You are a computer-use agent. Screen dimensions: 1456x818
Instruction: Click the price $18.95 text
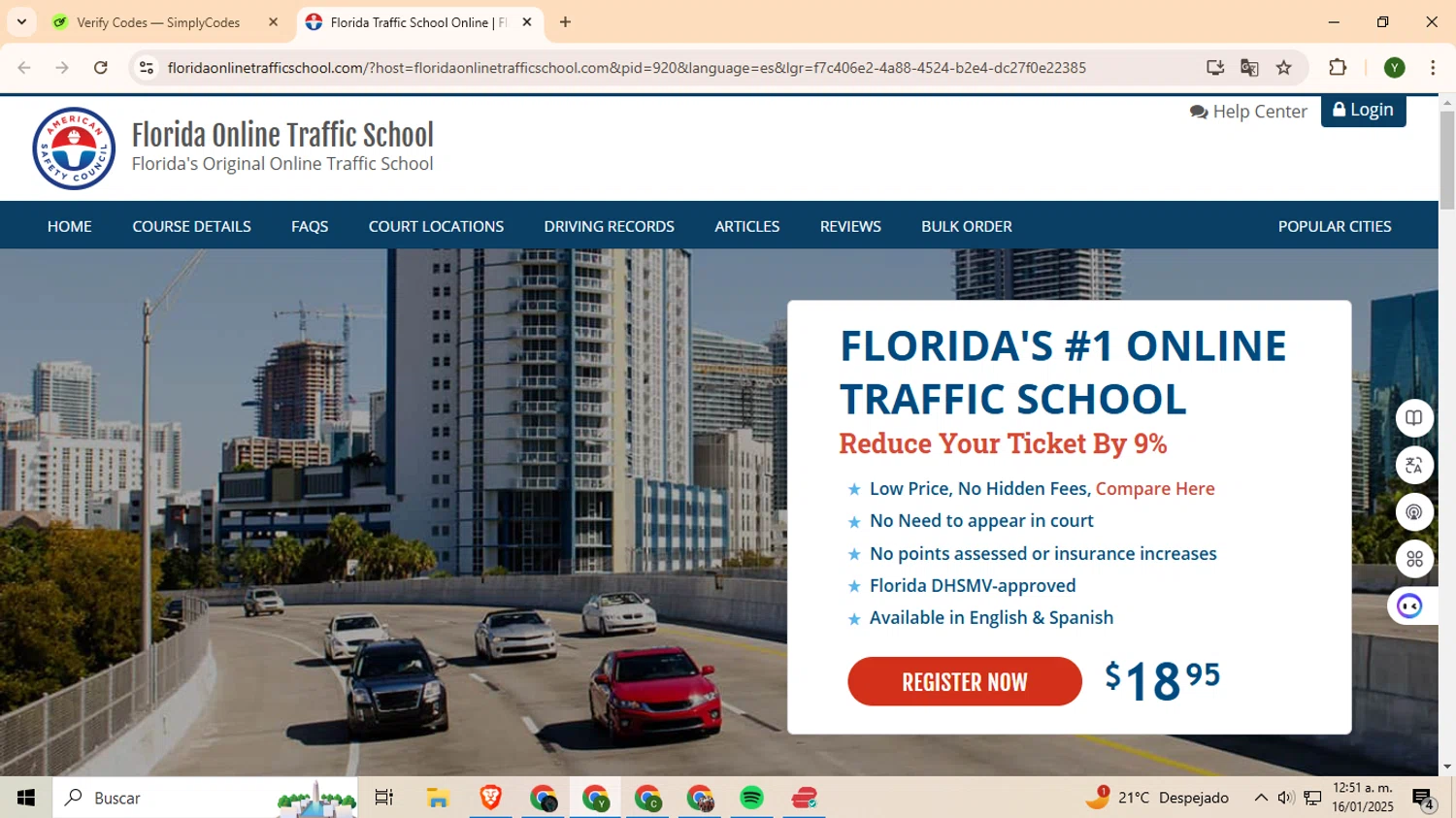point(1162,680)
